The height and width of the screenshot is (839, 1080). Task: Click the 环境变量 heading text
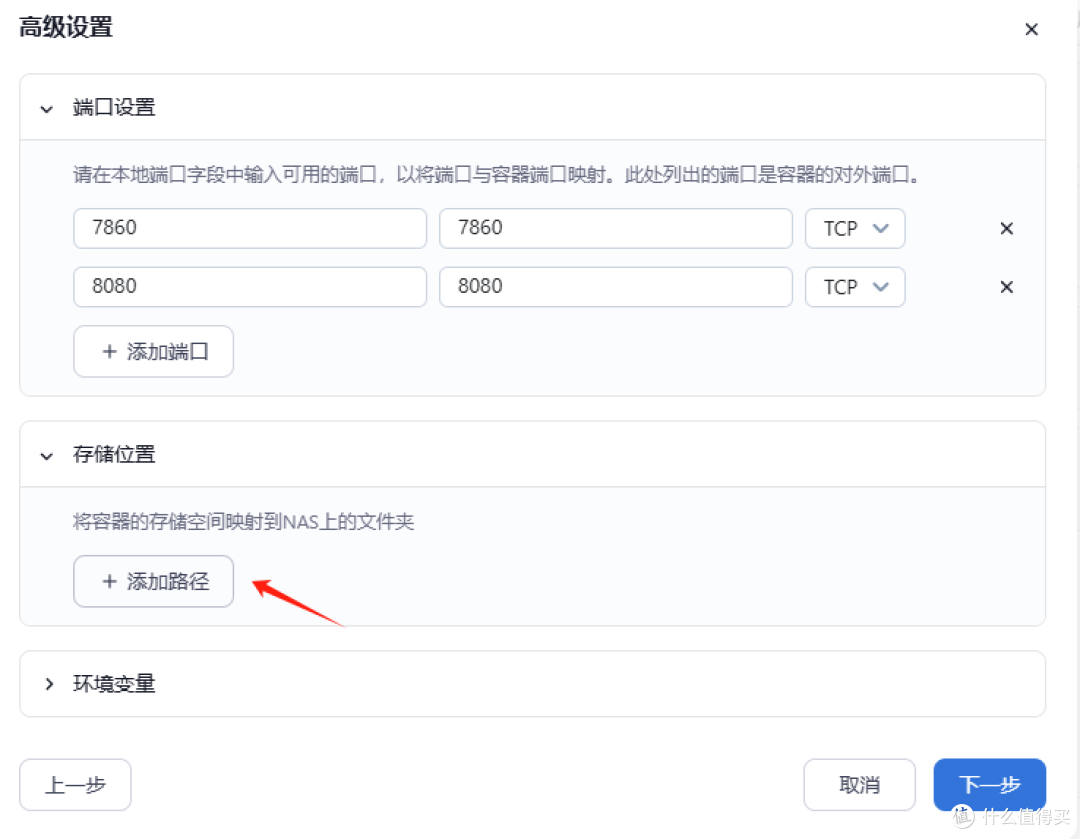(x=114, y=684)
